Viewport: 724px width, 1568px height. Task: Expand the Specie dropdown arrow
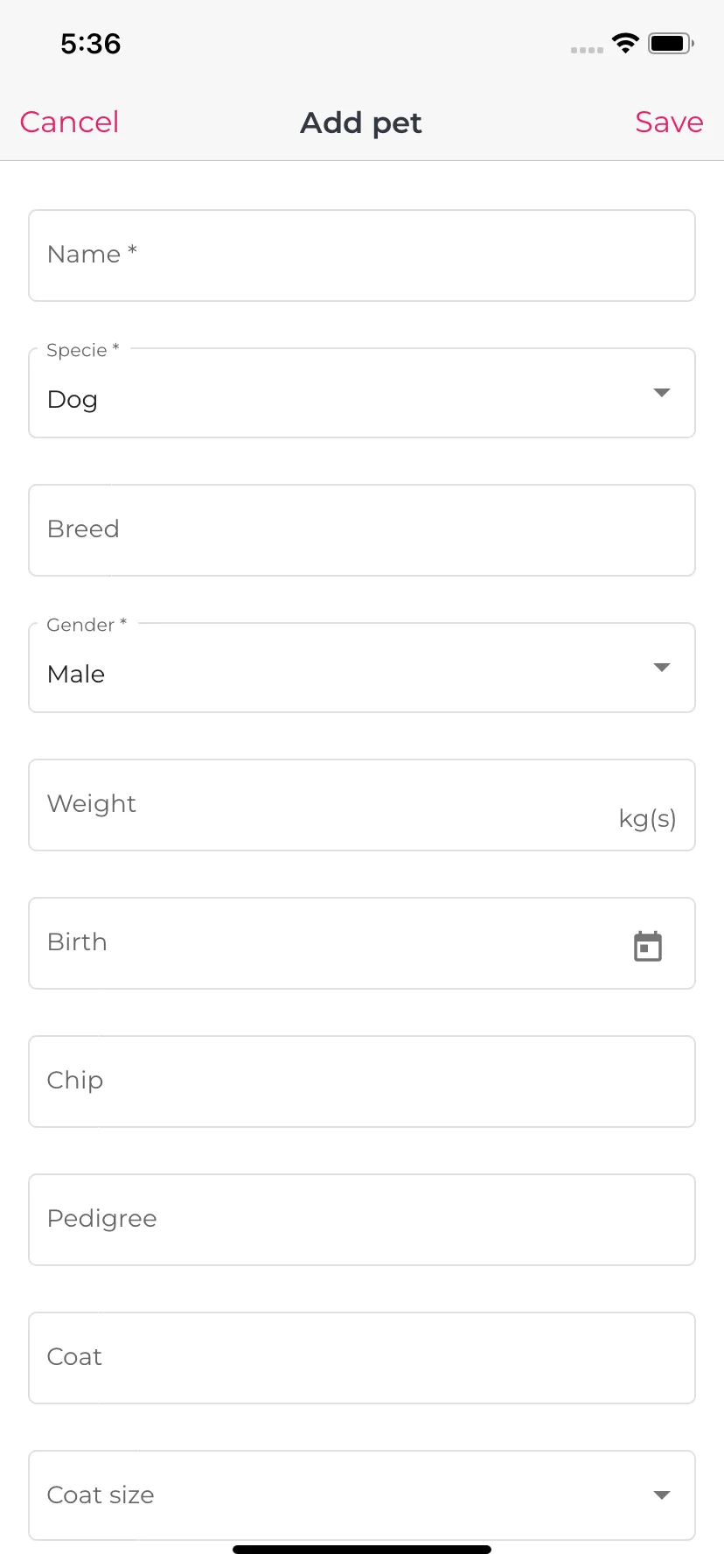coord(662,392)
